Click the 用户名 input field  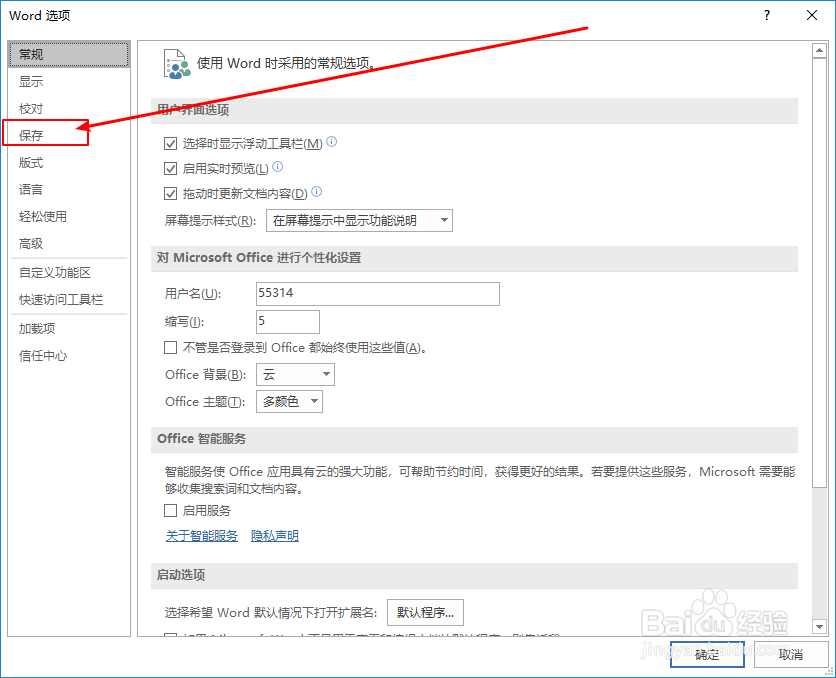click(377, 294)
